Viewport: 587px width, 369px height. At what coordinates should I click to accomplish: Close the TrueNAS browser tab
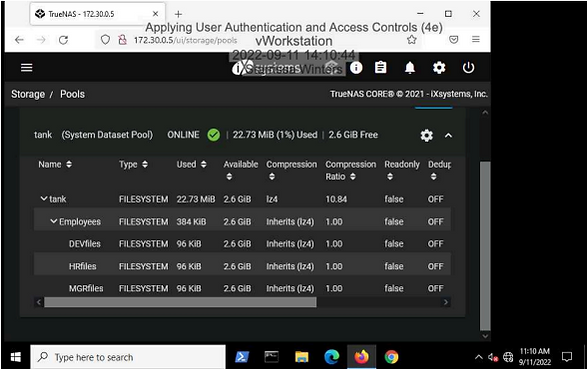[155, 14]
